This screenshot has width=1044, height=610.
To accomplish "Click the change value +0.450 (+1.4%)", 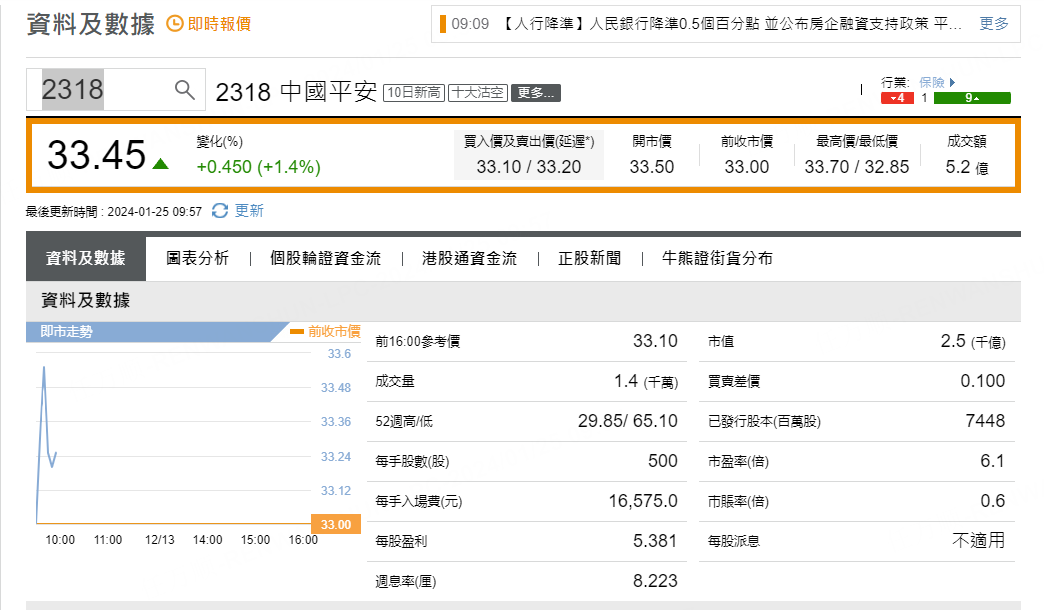I will tap(258, 167).
